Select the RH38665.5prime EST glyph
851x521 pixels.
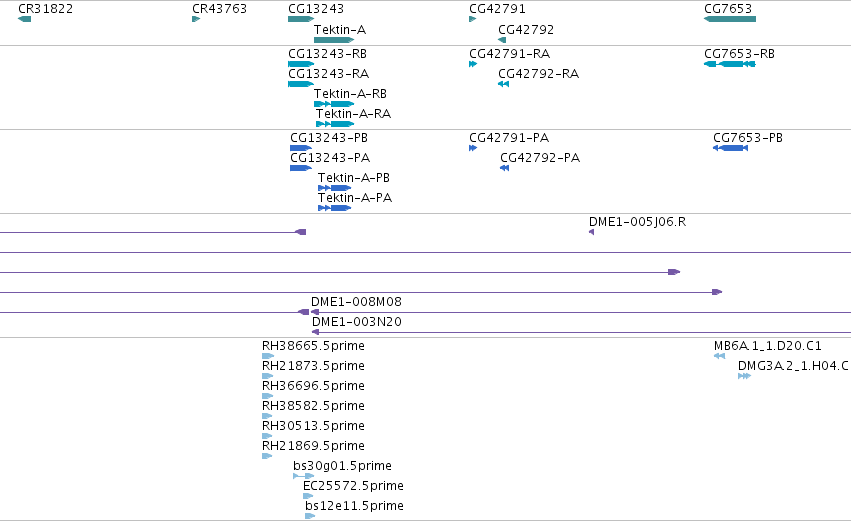pos(268,357)
